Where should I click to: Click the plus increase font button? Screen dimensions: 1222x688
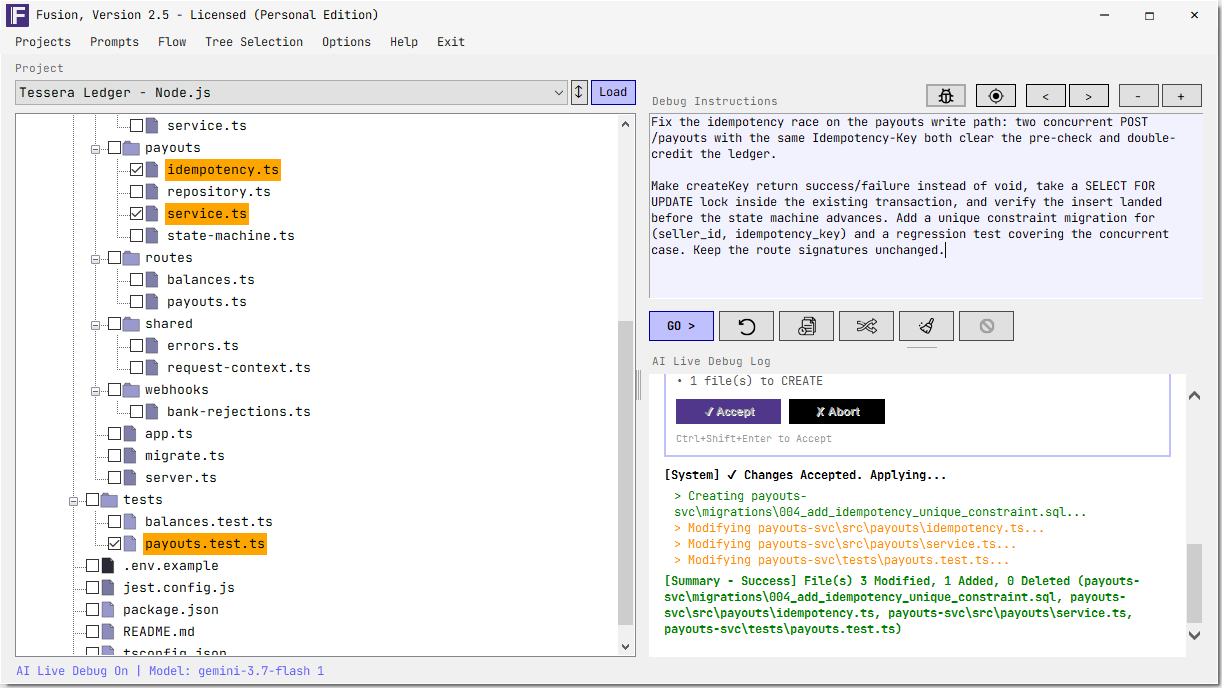tap(1181, 96)
